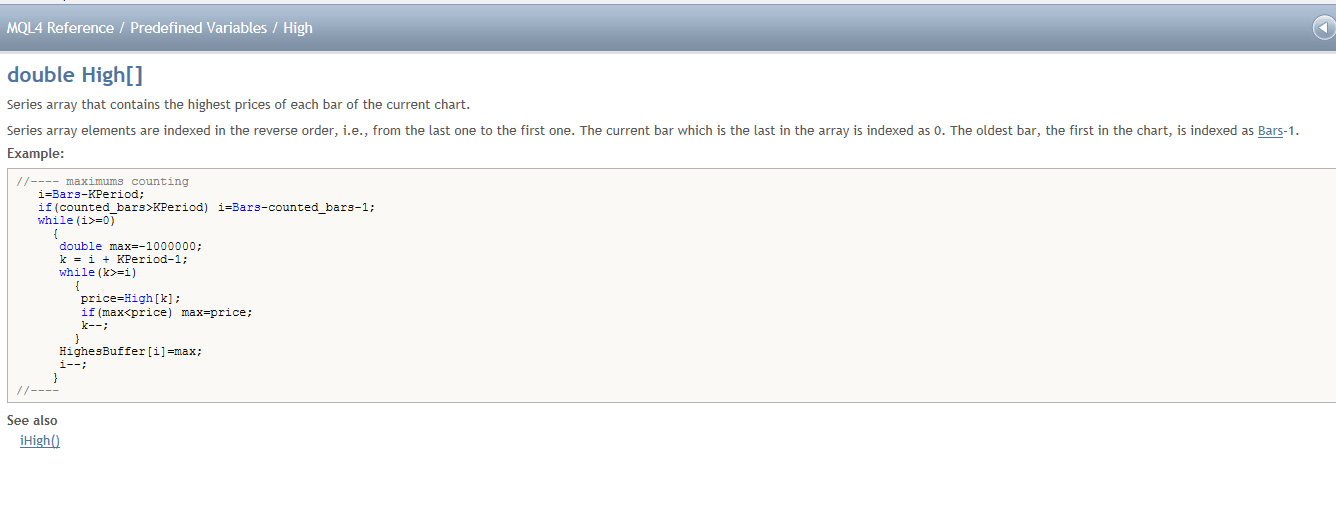Click the previous page arrow icon
Screen dimensions: 1336x526
coord(1324,28)
